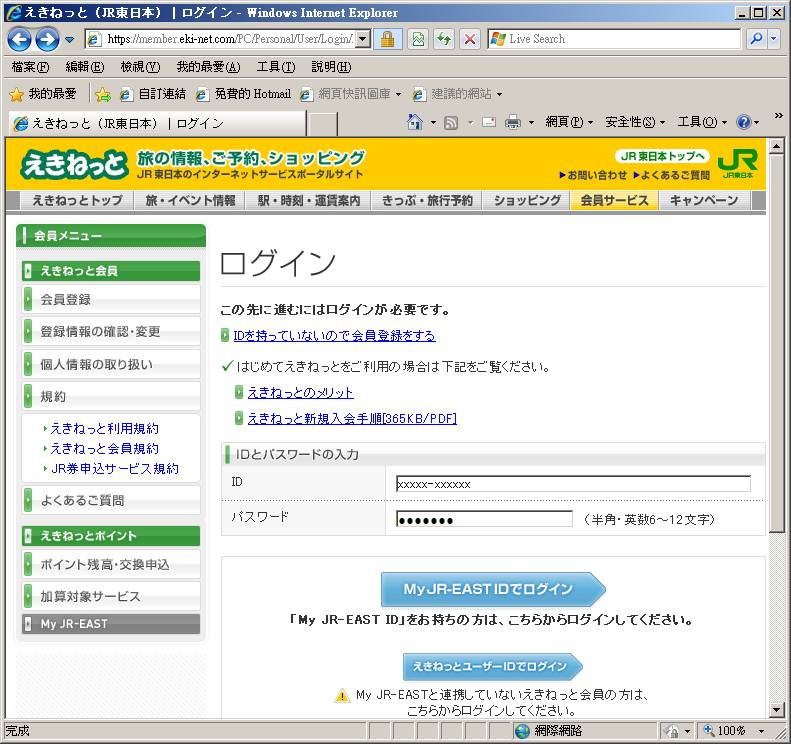Click the えきねっと logo
The height and width of the screenshot is (744, 791).
click(x=74, y=164)
